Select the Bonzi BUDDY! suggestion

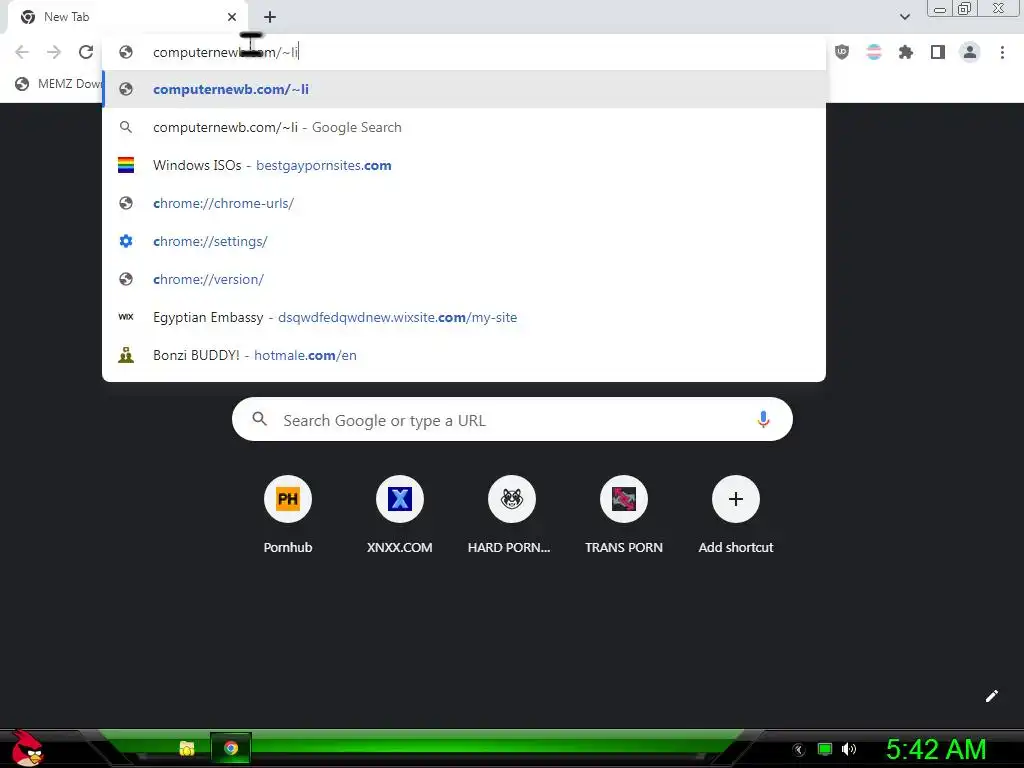coord(464,355)
